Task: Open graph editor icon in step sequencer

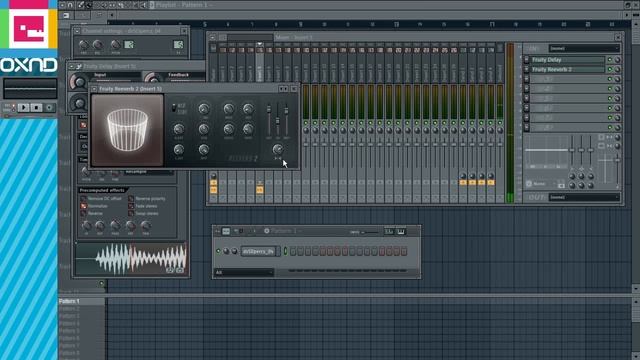Action: [x=389, y=231]
